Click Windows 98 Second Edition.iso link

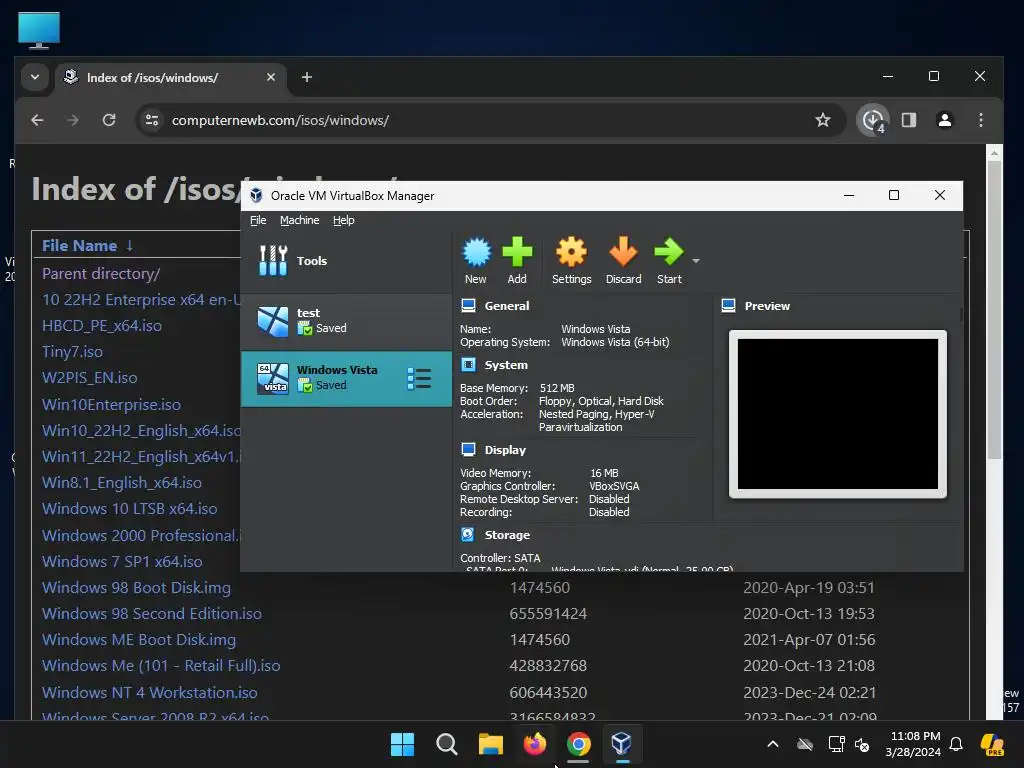point(152,614)
